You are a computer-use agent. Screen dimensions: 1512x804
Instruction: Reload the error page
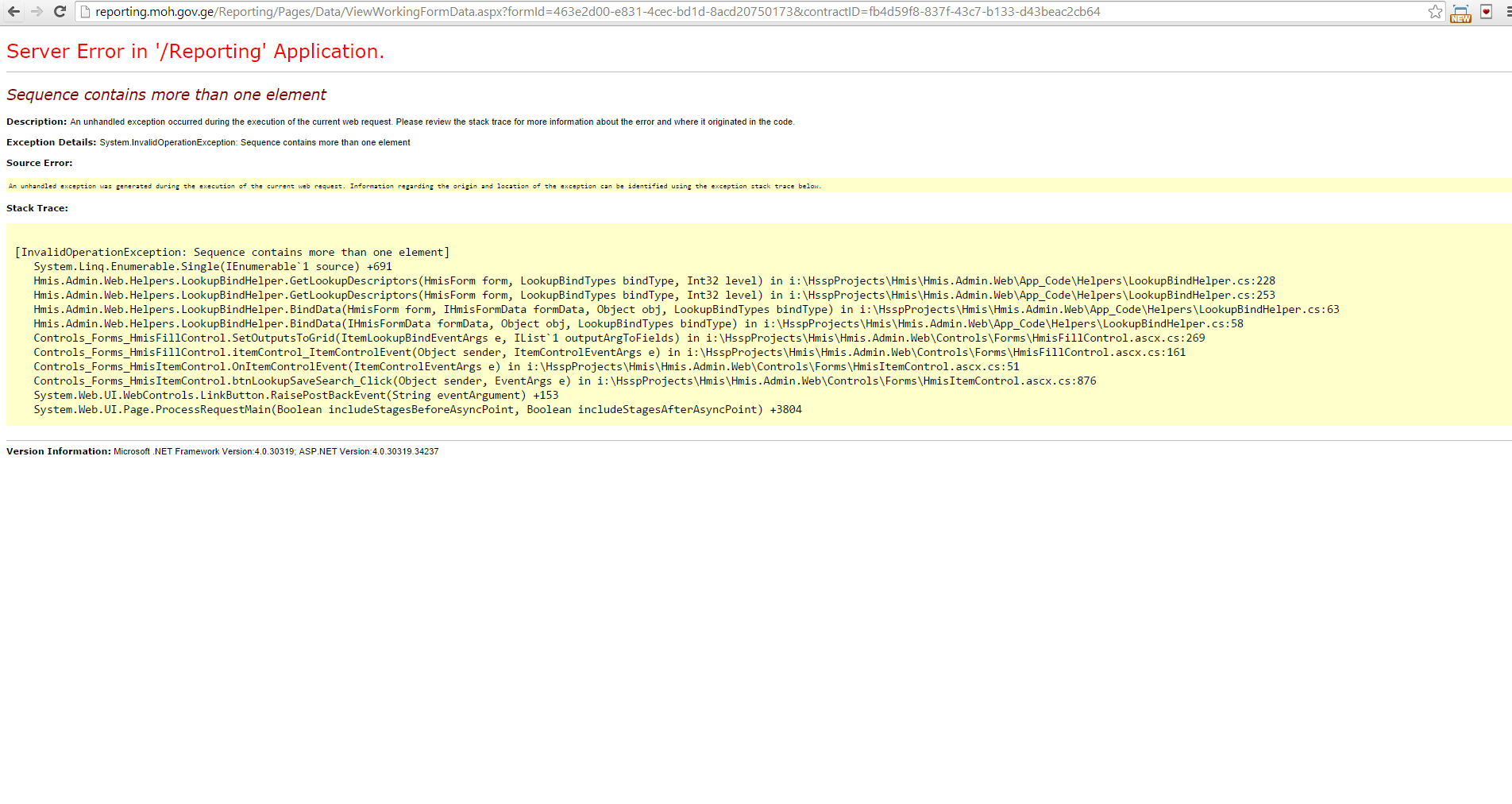pyautogui.click(x=60, y=12)
